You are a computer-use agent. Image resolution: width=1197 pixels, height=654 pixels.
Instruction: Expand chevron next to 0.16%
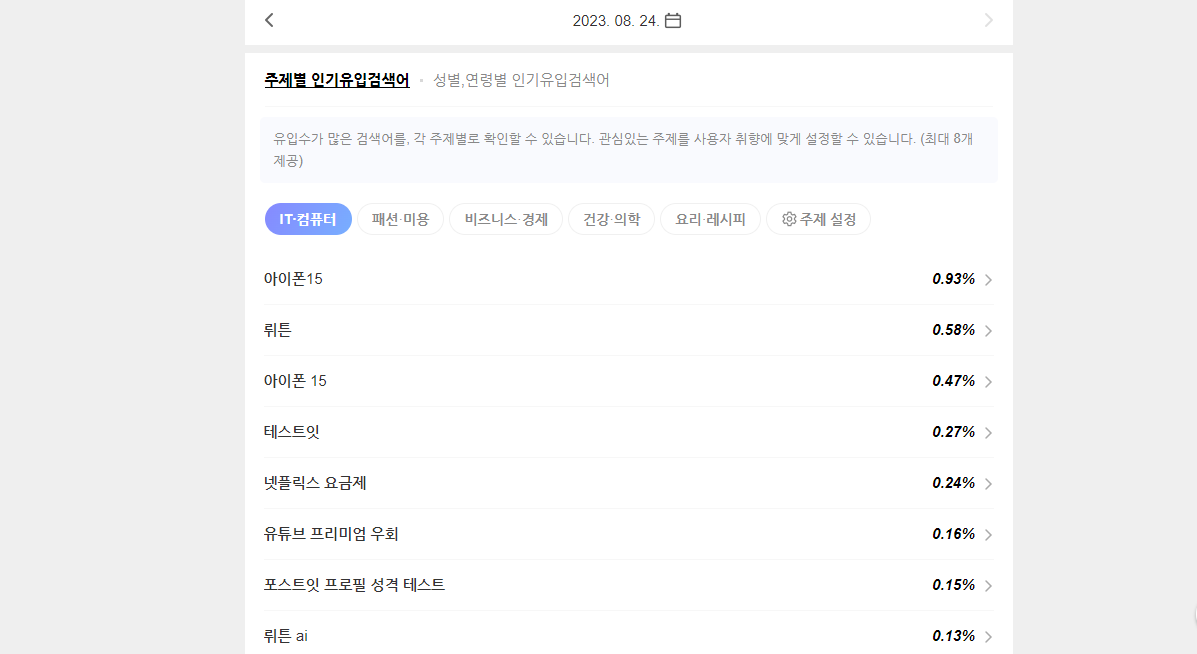tap(989, 535)
